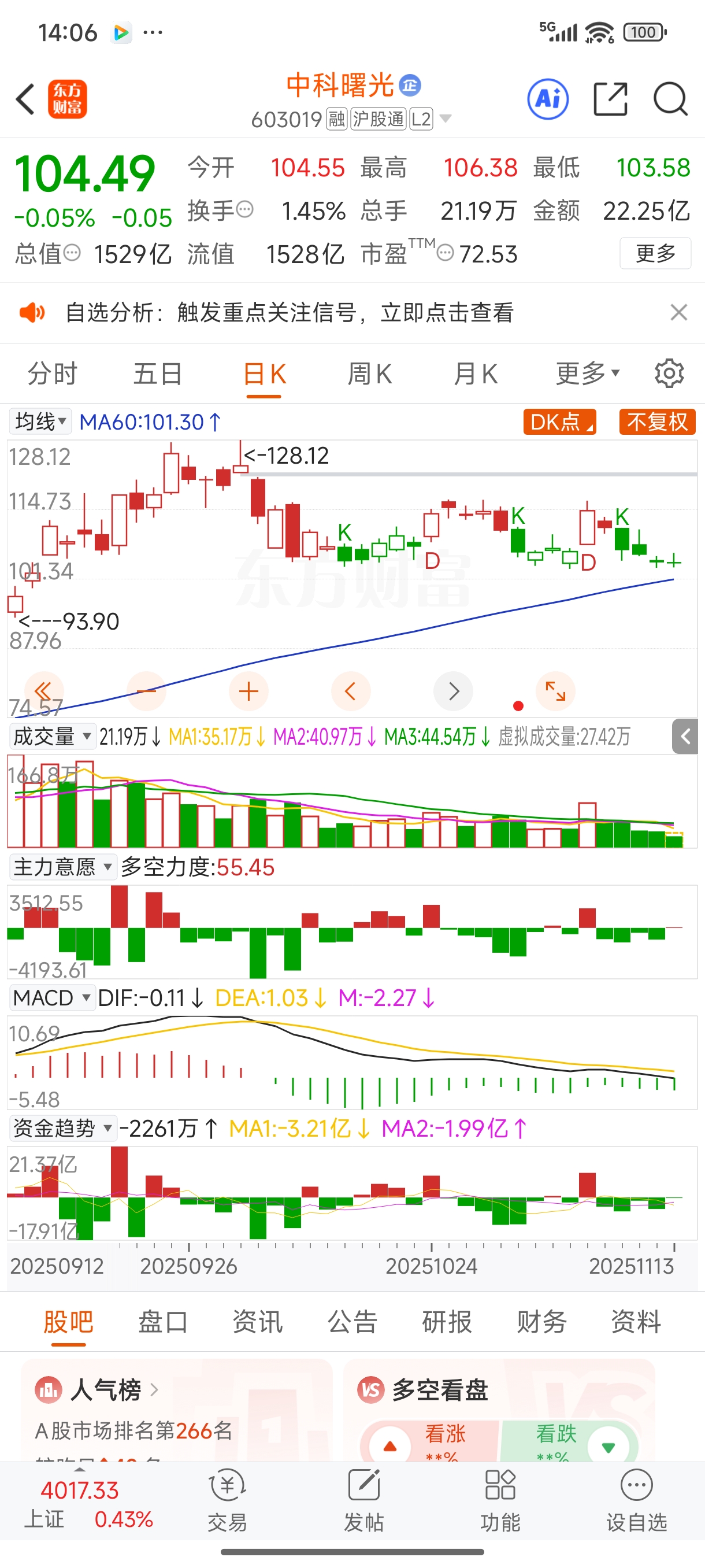Screen dimensions: 705x1568
Task: Expand chart to fullscreen icon
Action: point(555,691)
